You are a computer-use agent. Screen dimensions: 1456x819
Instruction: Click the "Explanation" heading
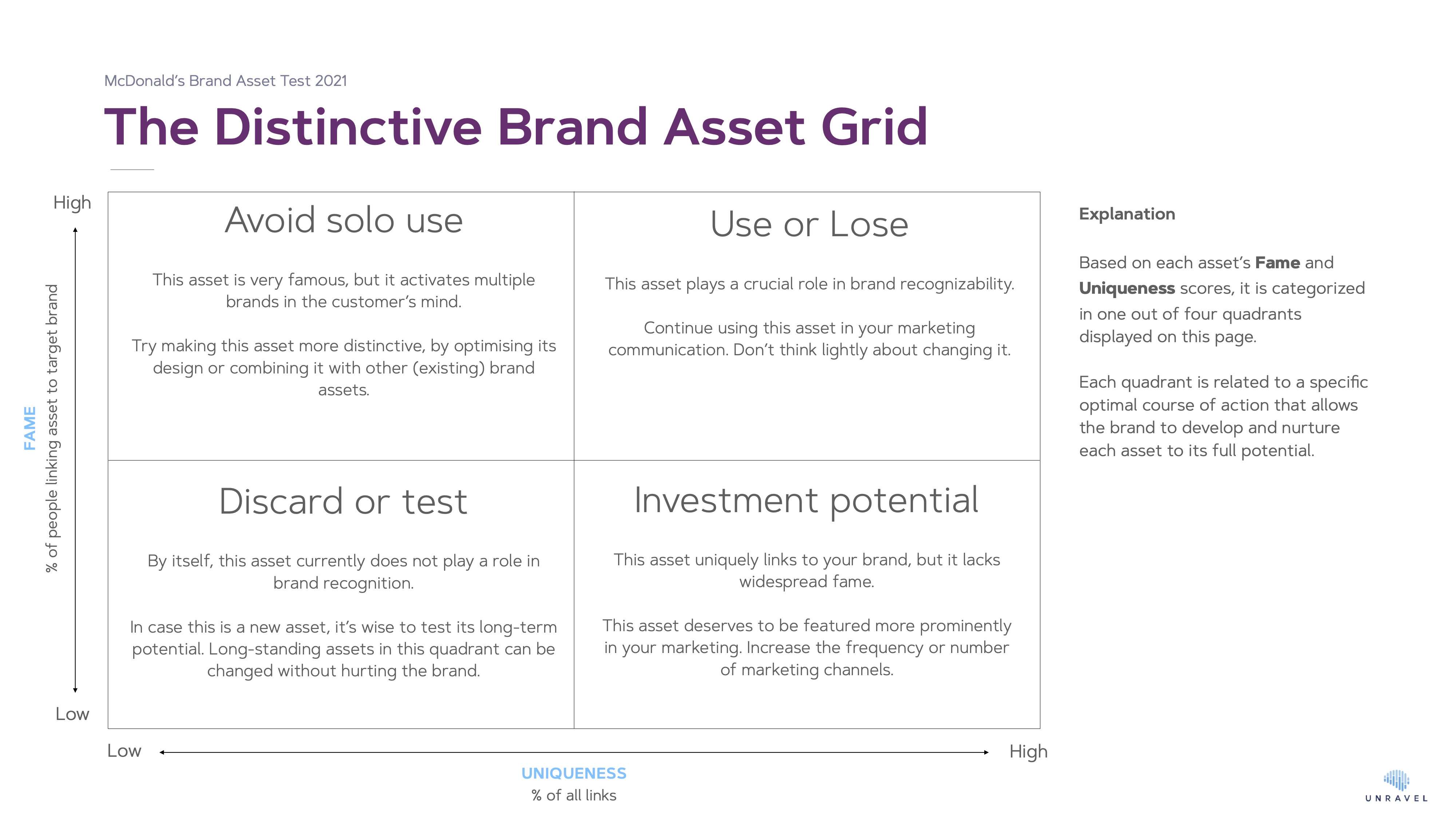1127,214
